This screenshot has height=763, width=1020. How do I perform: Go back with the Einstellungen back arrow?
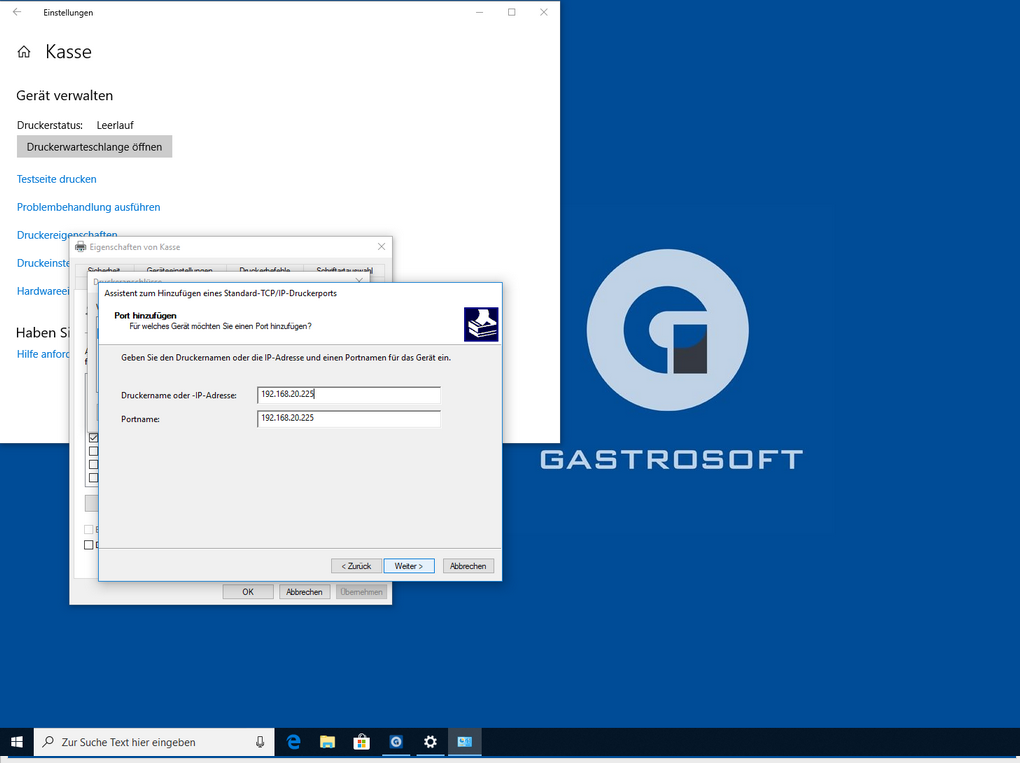pos(17,12)
